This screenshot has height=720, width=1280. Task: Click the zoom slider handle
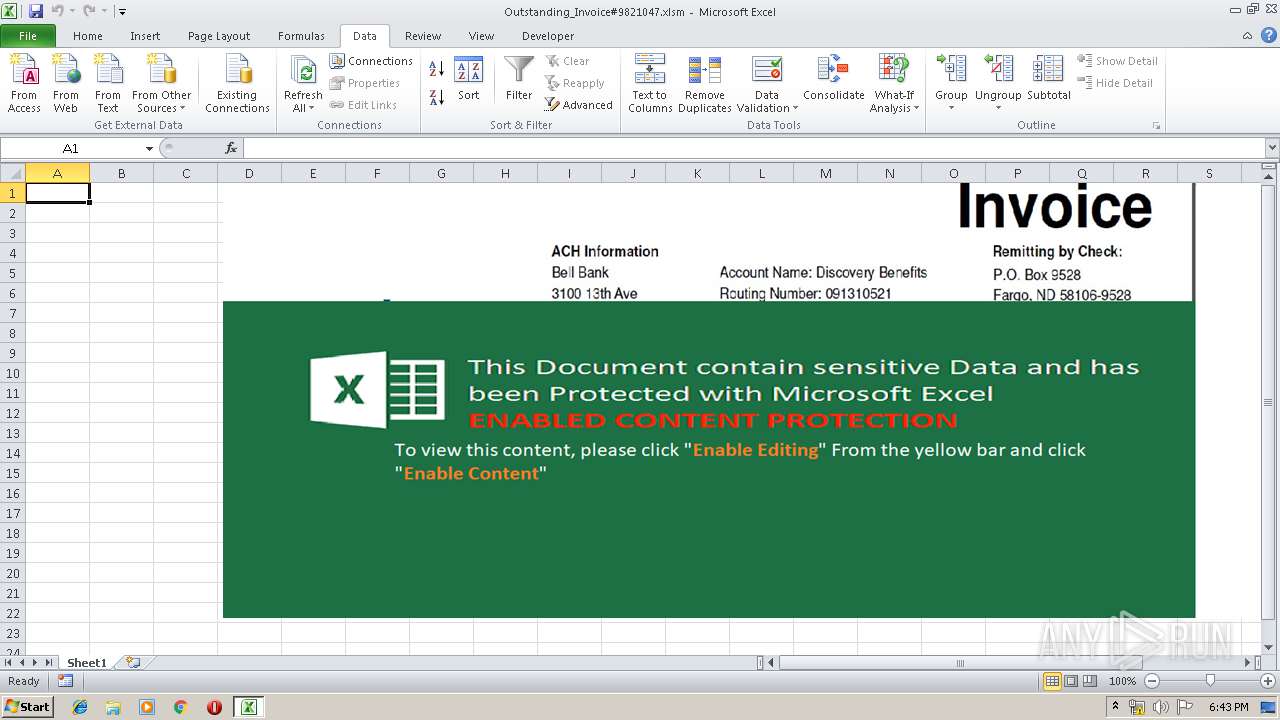point(1210,680)
